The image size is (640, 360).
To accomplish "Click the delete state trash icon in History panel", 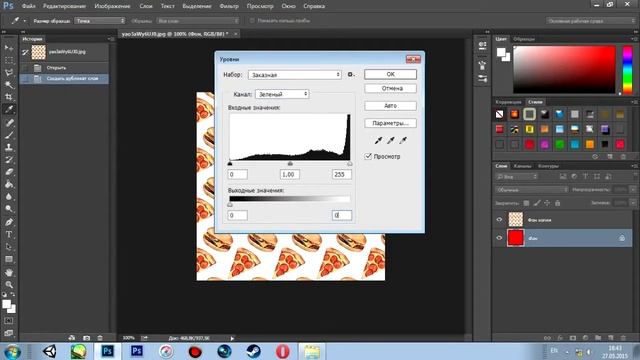I will (x=100, y=338).
